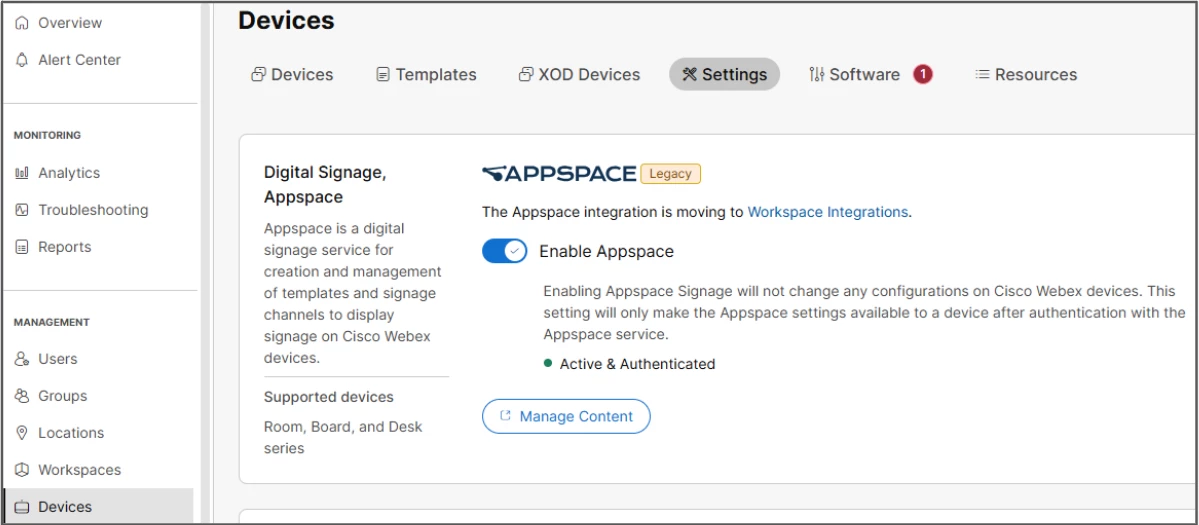Select Devices in the Management sidebar
1199x525 pixels.
(x=98, y=507)
